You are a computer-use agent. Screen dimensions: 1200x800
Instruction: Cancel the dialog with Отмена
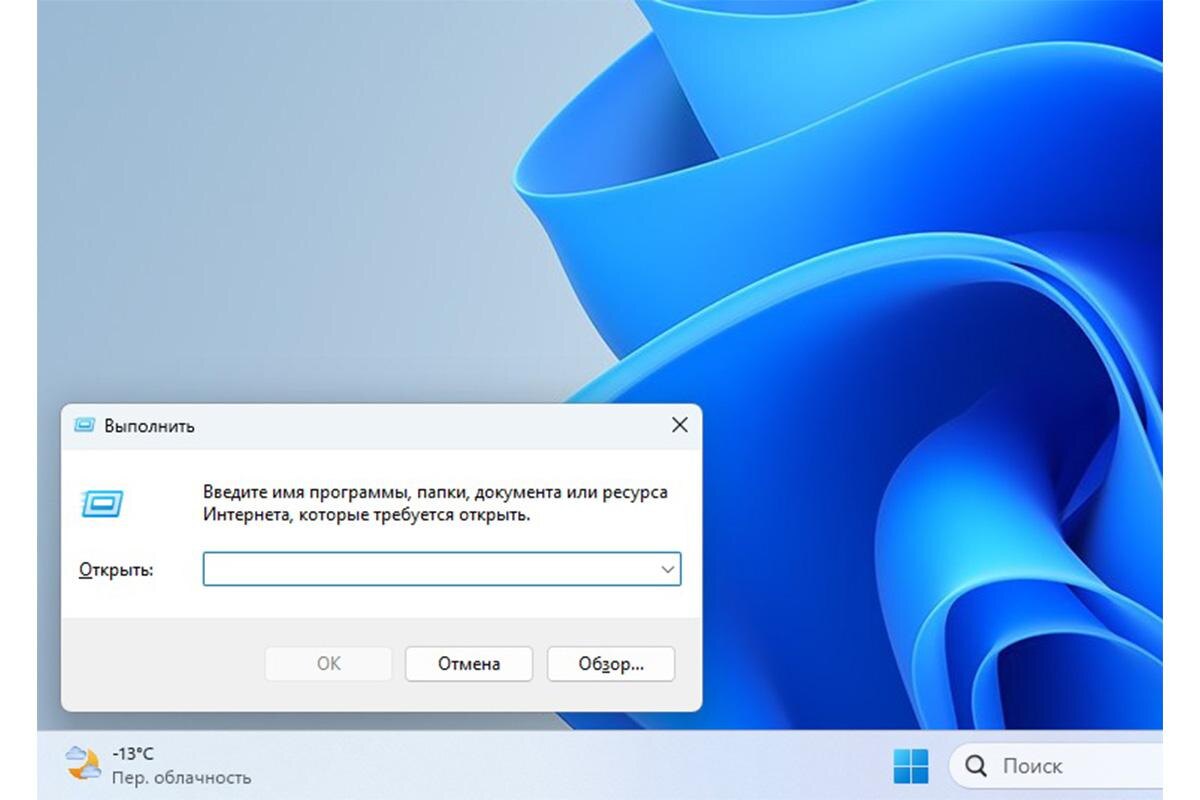(x=469, y=664)
